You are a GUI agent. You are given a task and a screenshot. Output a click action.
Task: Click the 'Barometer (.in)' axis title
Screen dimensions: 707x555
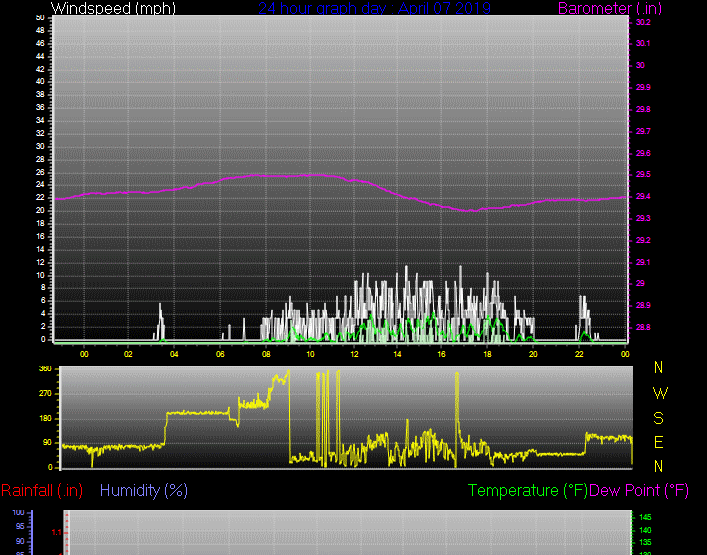[610, 8]
